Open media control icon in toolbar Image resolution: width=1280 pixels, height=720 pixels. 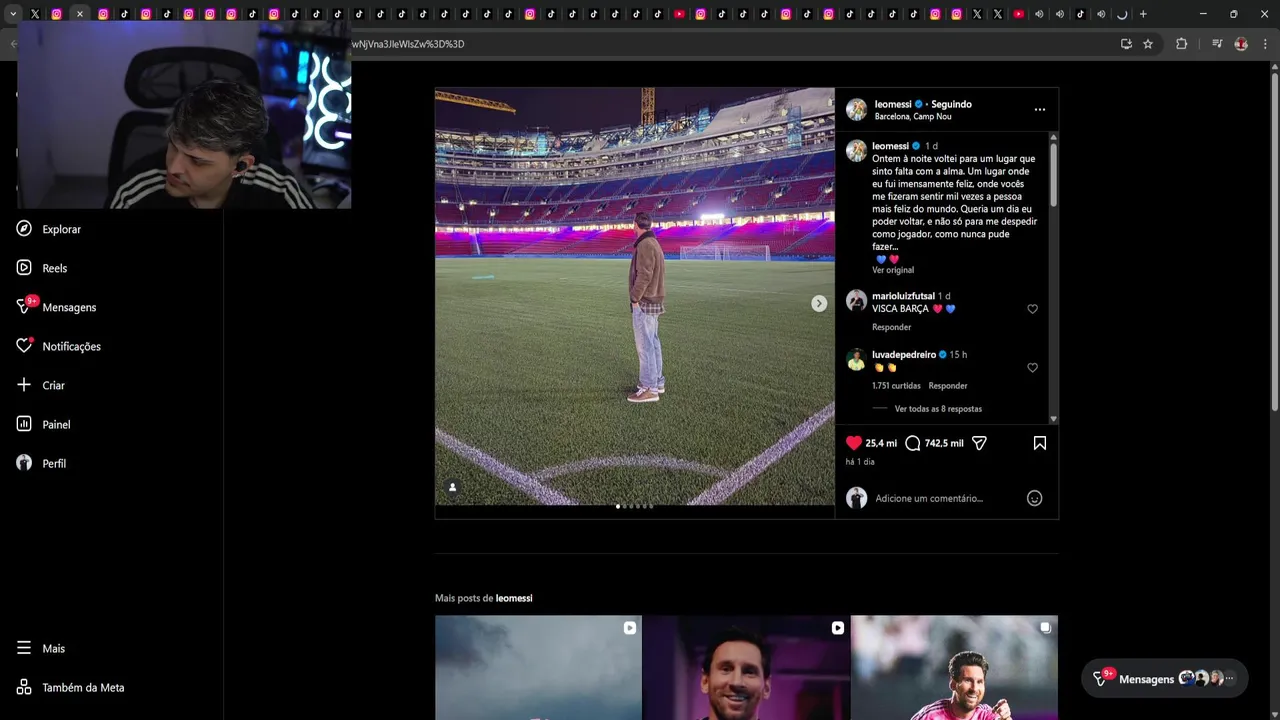click(1217, 44)
